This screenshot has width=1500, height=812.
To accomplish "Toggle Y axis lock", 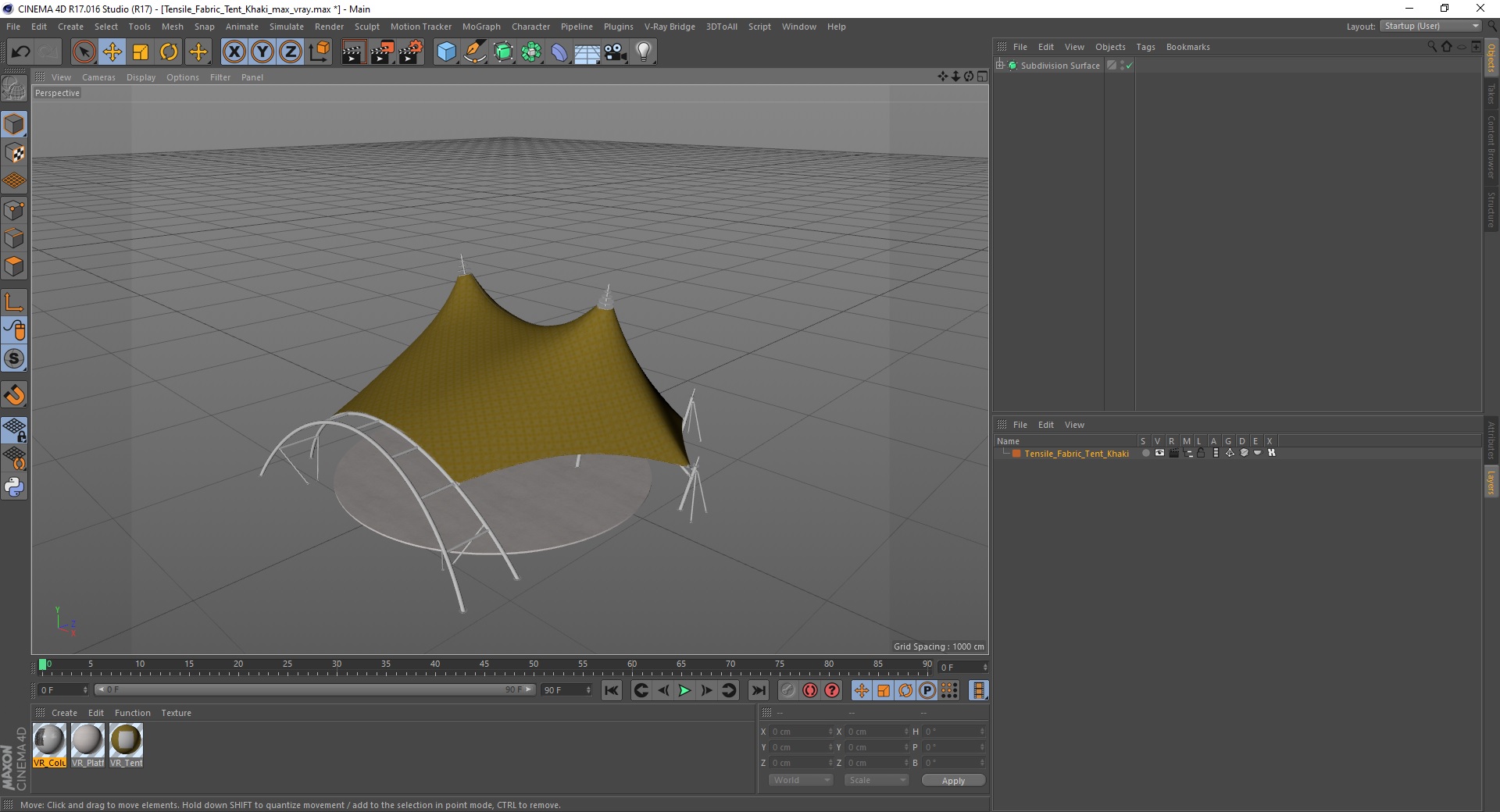I will [x=262, y=52].
